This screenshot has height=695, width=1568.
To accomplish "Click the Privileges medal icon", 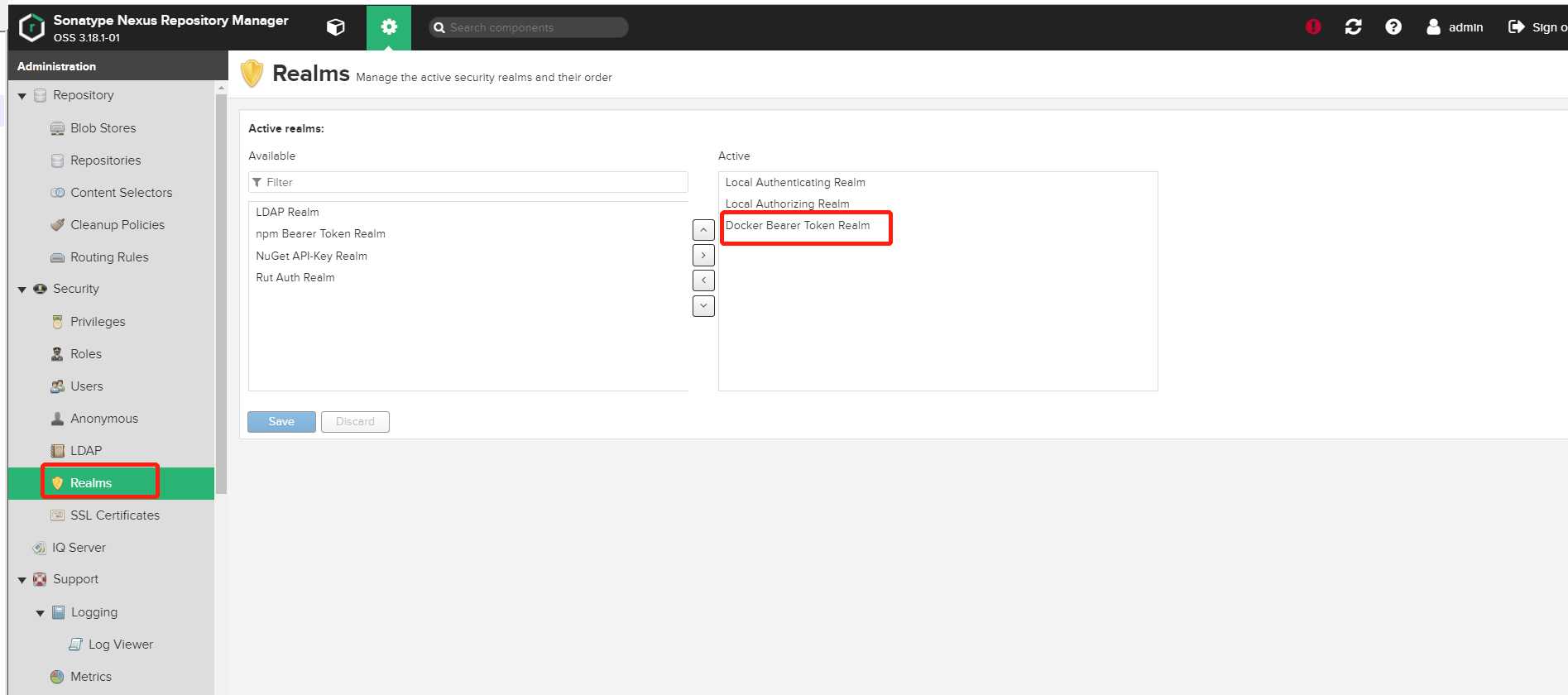I will point(57,322).
